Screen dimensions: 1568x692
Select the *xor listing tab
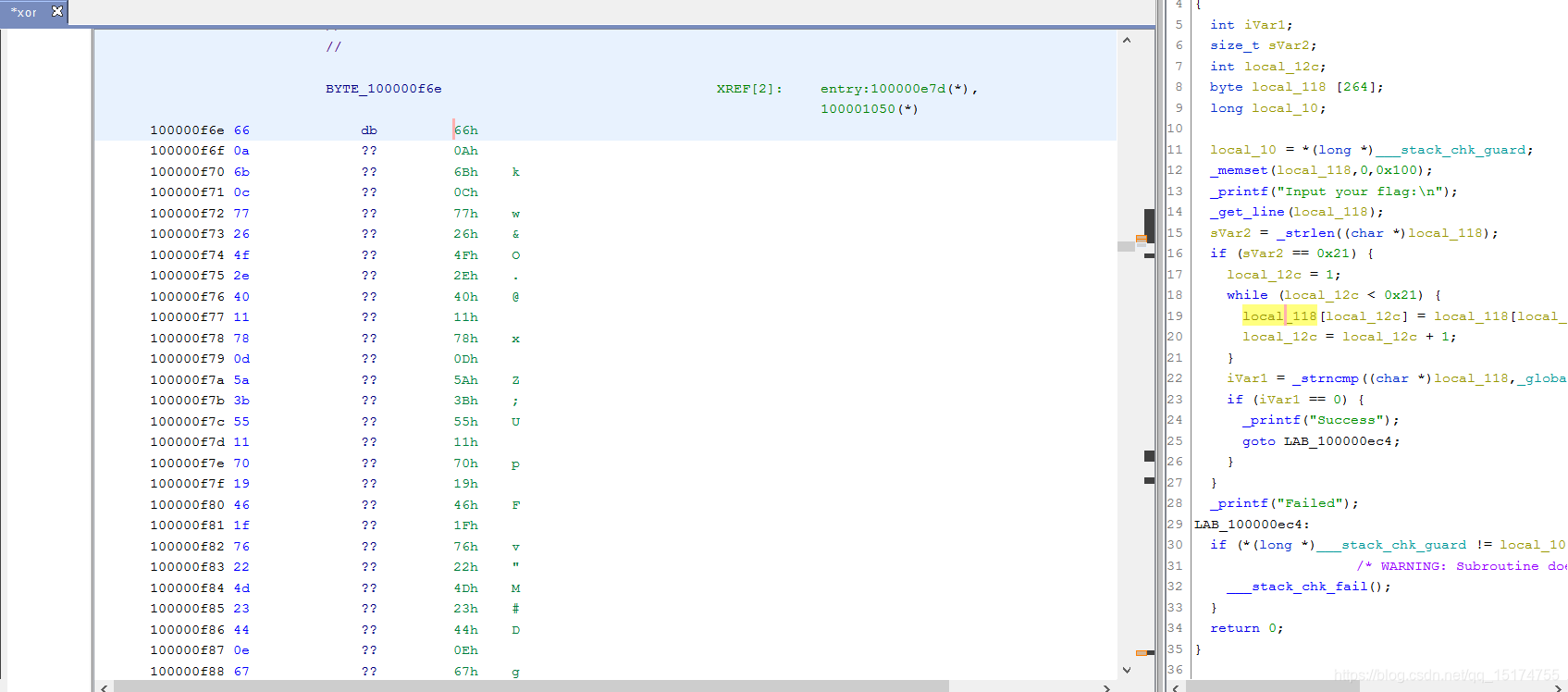(24, 12)
